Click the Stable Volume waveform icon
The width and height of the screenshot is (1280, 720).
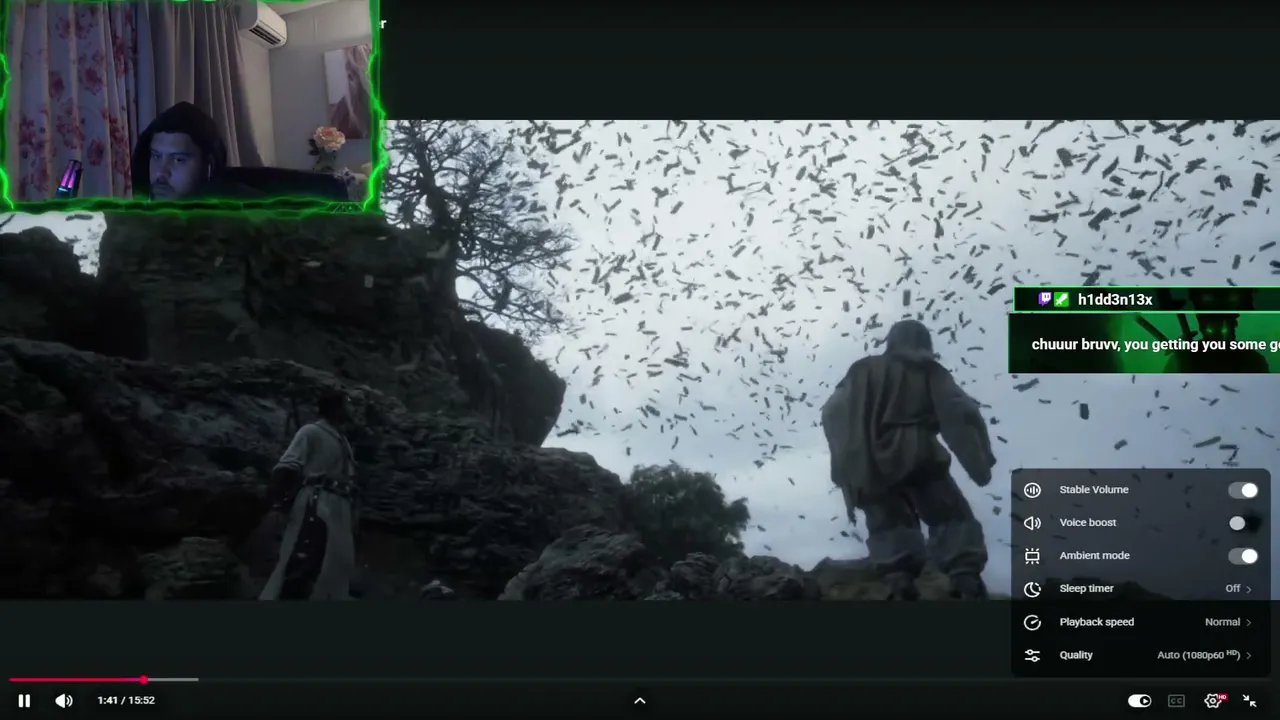coord(1033,490)
